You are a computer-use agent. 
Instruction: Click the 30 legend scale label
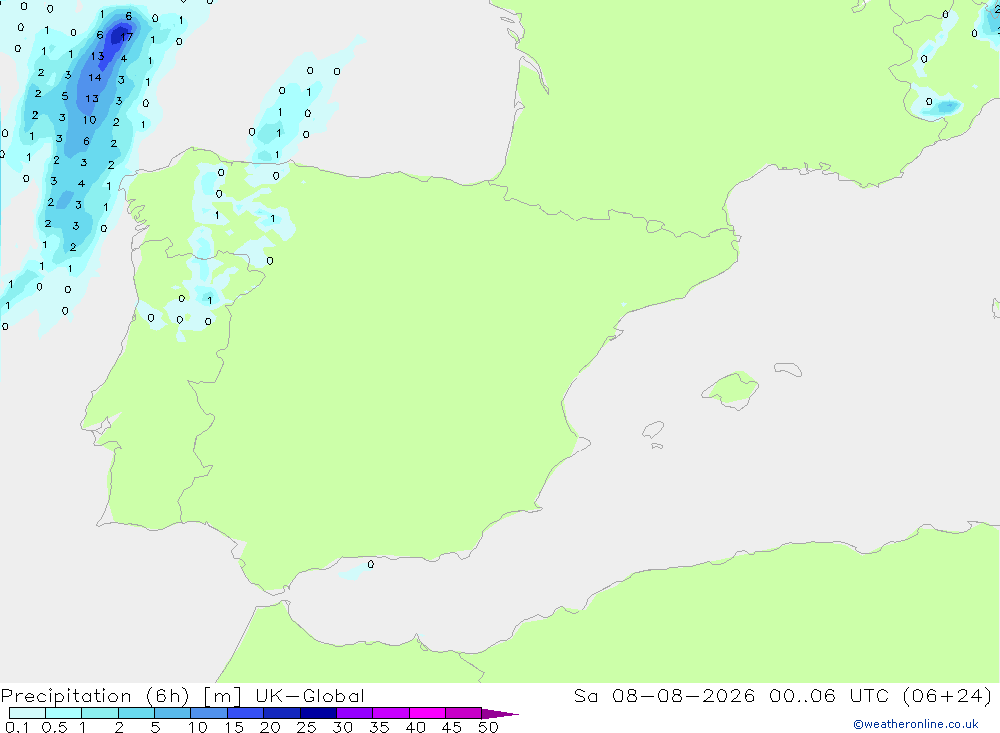tap(342, 727)
